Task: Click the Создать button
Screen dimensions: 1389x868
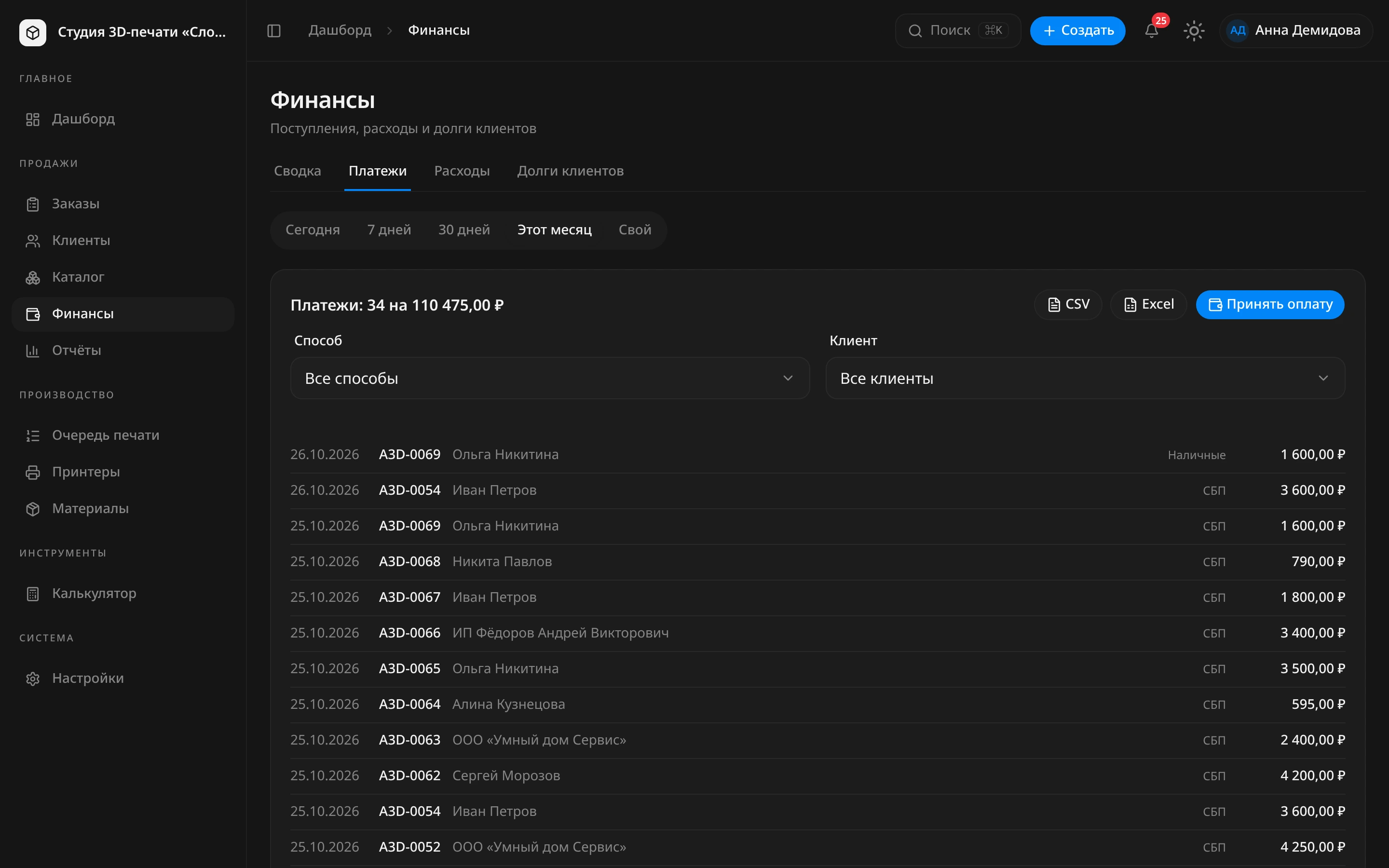Action: [1077, 30]
